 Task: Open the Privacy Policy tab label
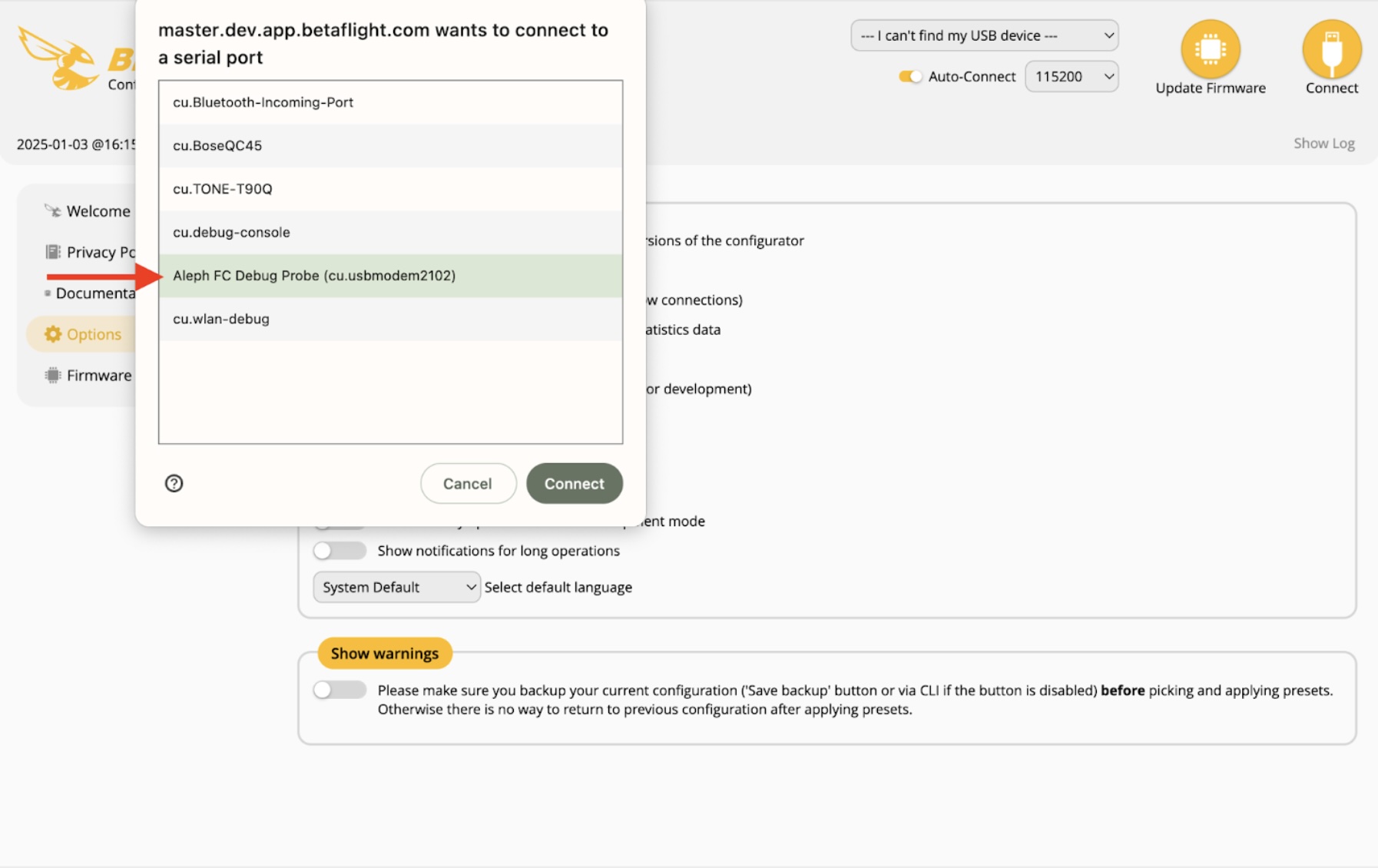[x=101, y=252]
